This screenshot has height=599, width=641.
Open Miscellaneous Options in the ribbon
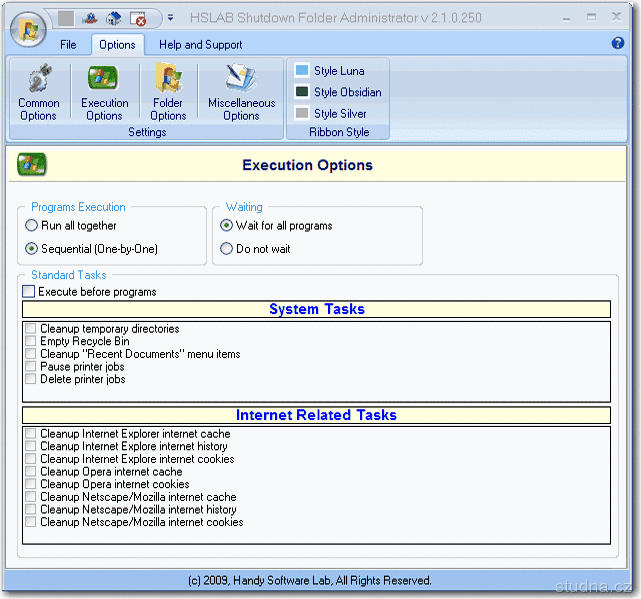[241, 93]
